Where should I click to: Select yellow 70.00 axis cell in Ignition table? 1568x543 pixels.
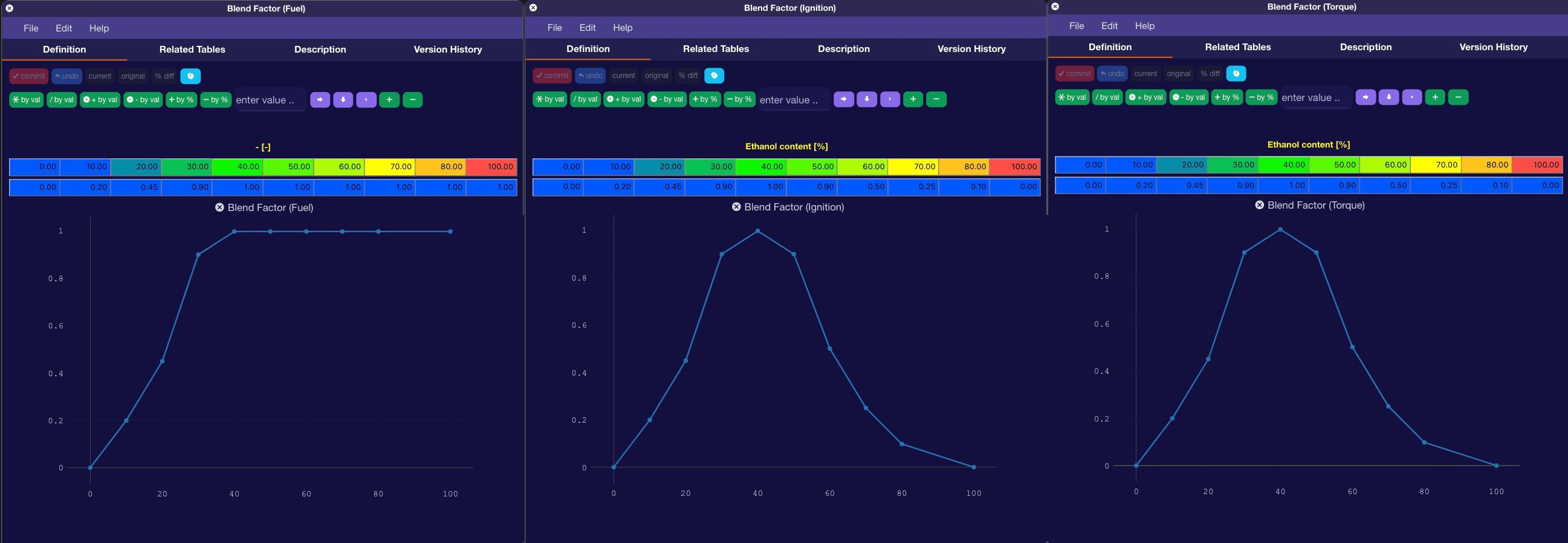(913, 167)
